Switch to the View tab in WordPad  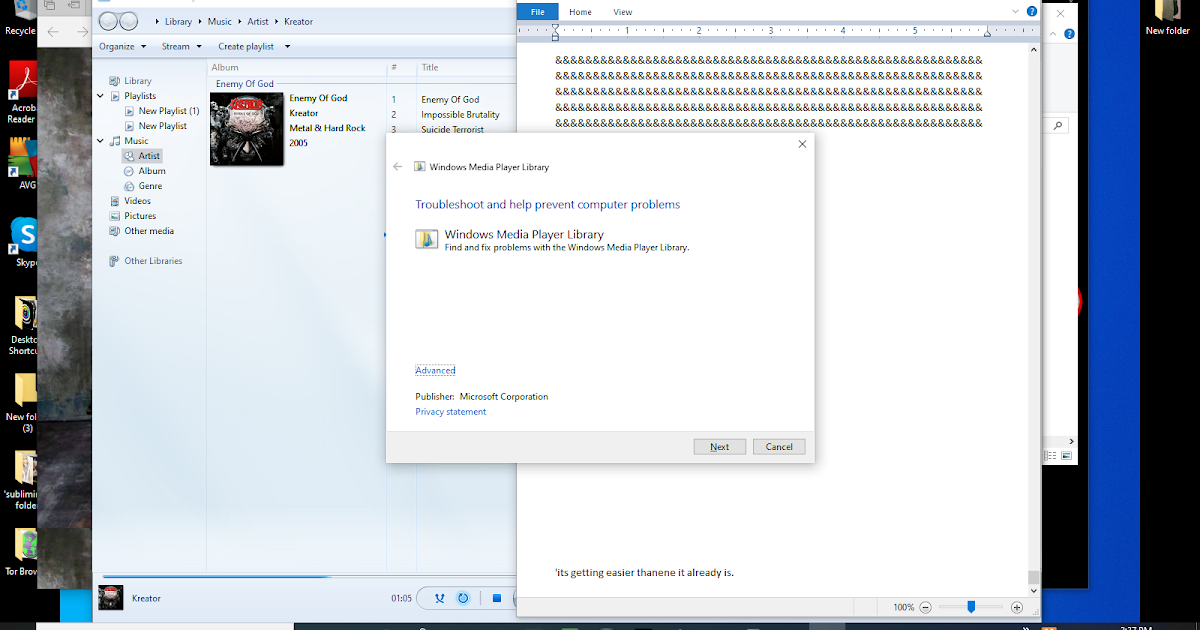(x=623, y=12)
